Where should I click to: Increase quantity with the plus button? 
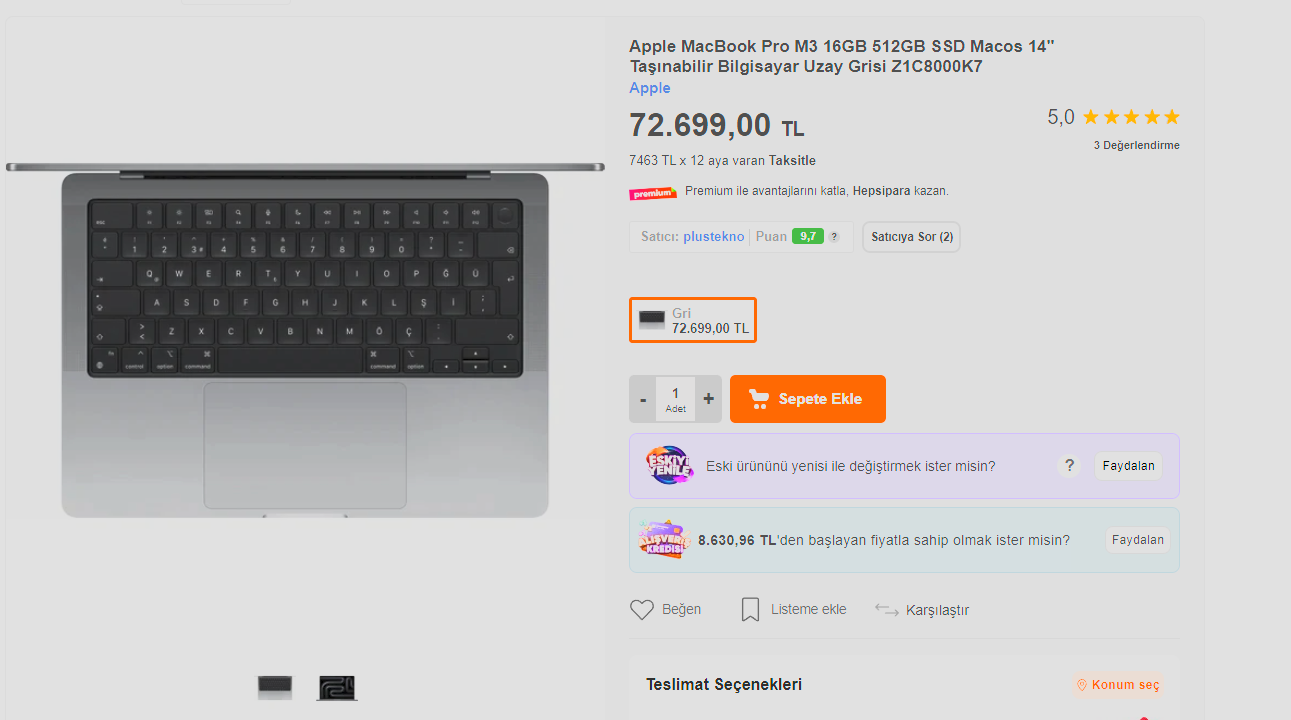click(x=709, y=399)
